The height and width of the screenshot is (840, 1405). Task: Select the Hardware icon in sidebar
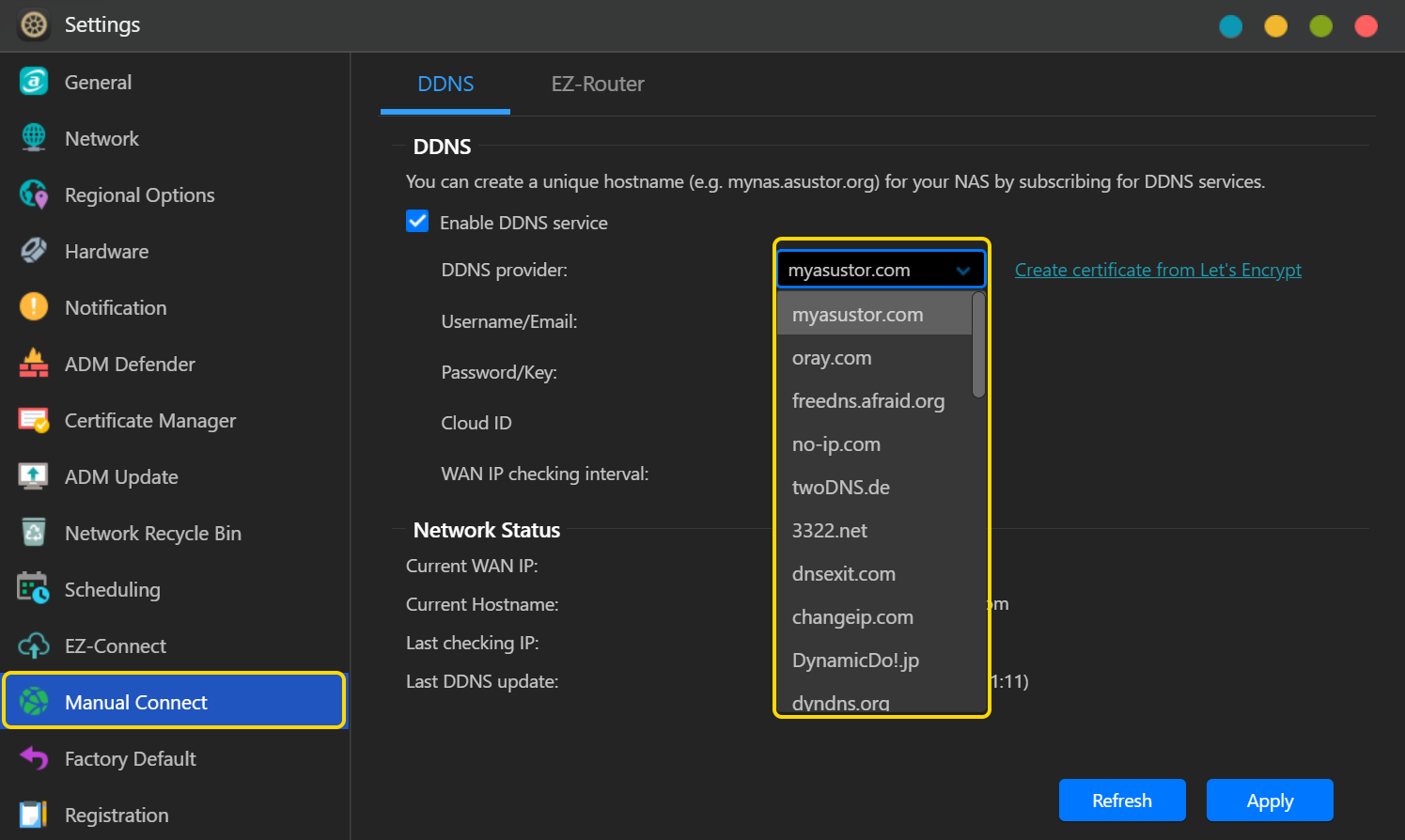(x=34, y=251)
